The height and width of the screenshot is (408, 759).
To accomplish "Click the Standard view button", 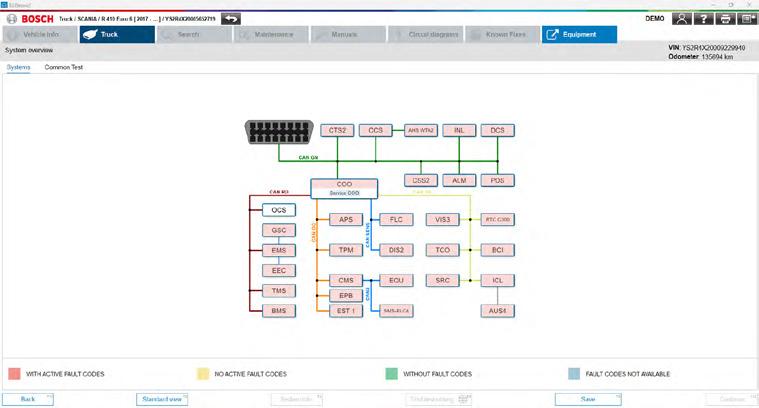I will (x=162, y=399).
